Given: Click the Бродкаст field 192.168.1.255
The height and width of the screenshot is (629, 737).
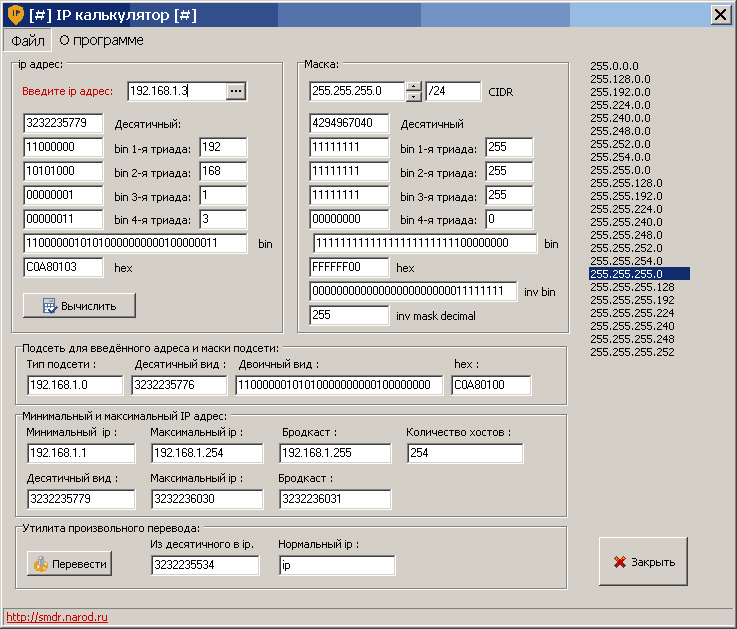Looking at the screenshot, I should [335, 453].
